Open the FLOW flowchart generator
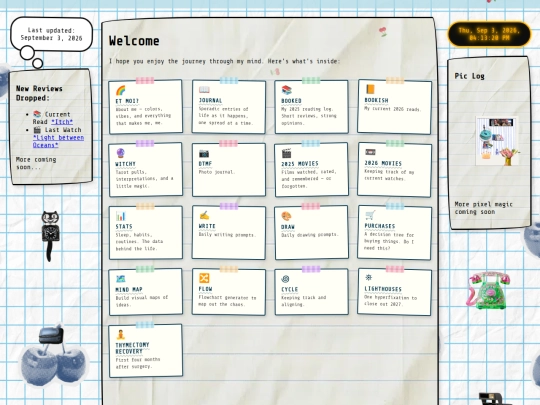 (x=205, y=289)
